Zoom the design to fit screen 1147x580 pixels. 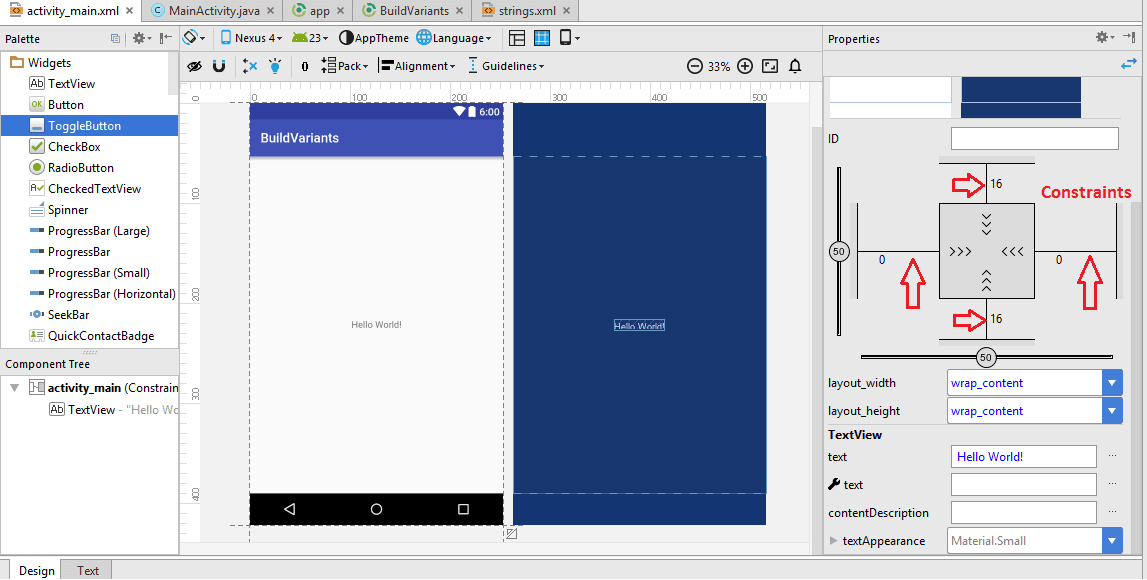coord(769,66)
